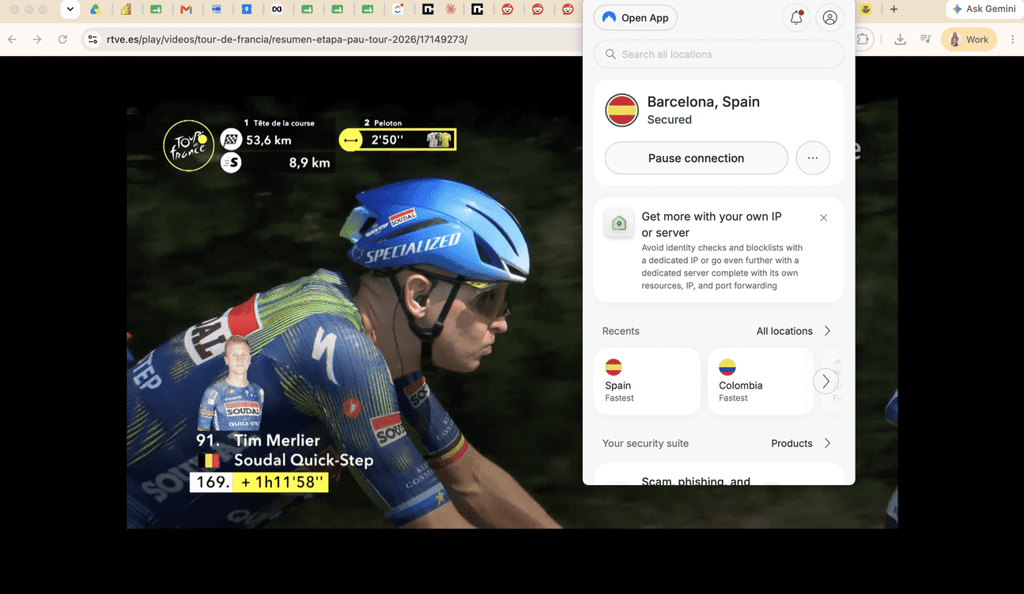The height and width of the screenshot is (594, 1024).
Task: Open the account profile icon in VPN popup
Action: coord(829,18)
